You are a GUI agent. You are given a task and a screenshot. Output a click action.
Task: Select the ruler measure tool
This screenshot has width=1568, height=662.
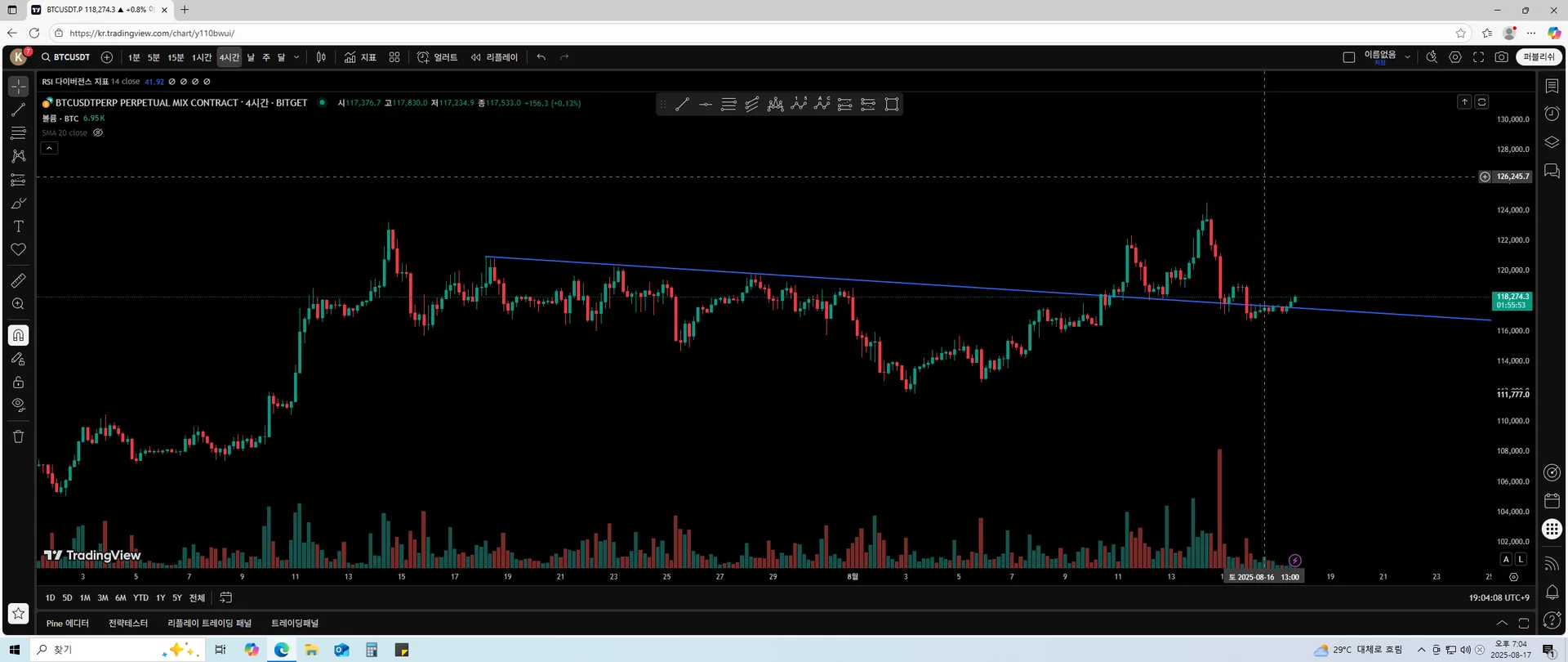[18, 280]
